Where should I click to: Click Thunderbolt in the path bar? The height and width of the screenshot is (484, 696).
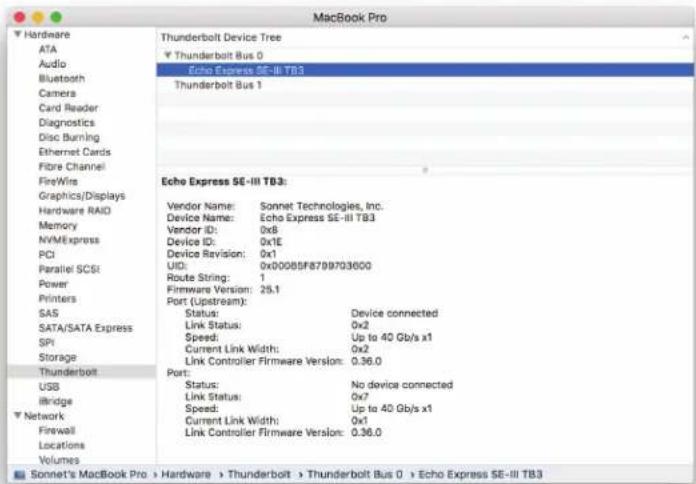pyautogui.click(x=259, y=474)
